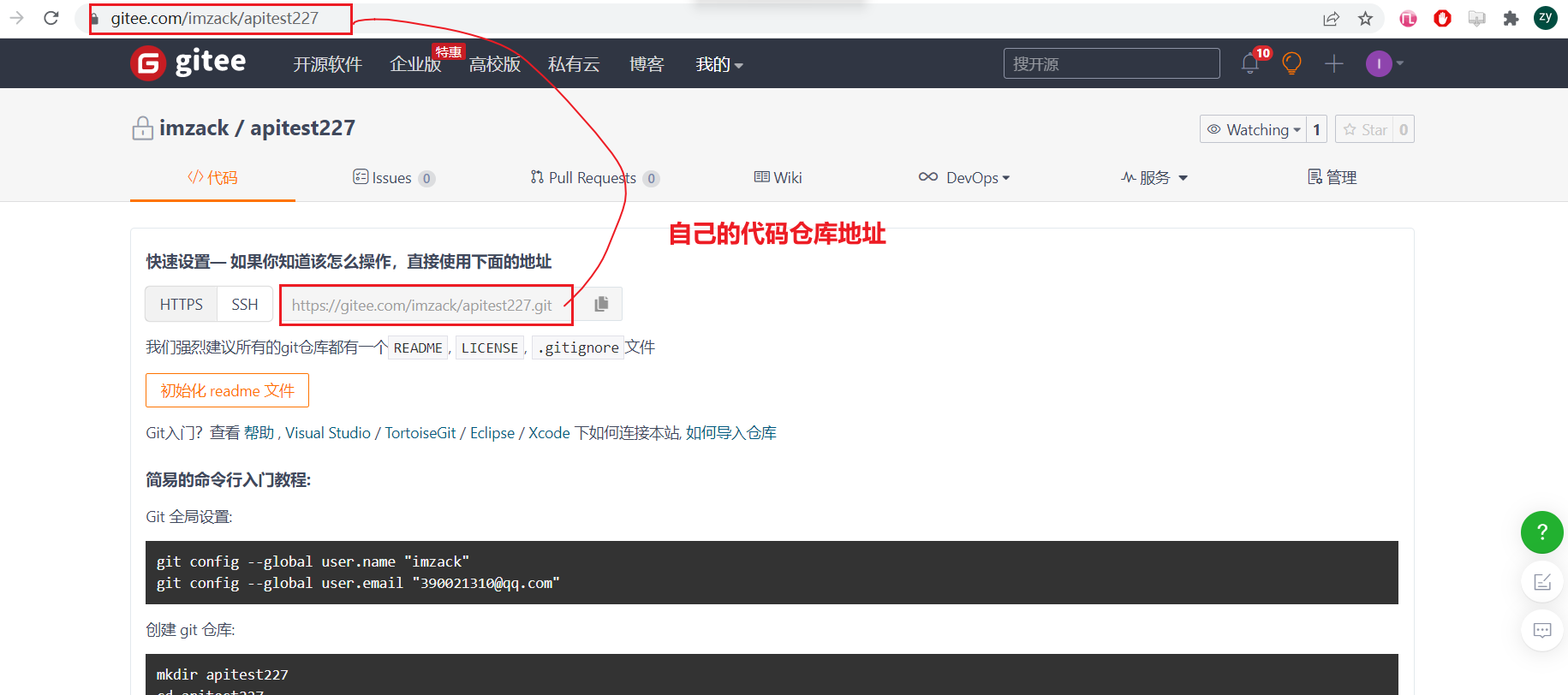Click the 搜开源 search box
The height and width of the screenshot is (695, 1568).
1112,63
